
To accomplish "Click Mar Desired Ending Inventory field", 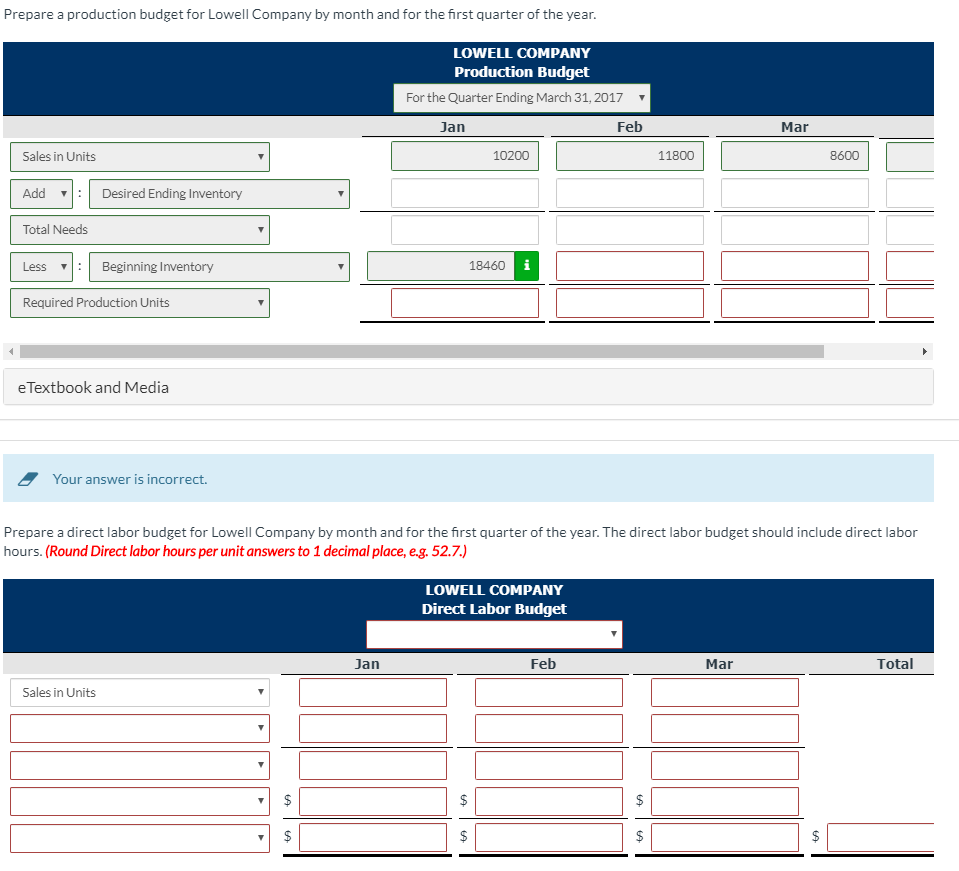I will (x=795, y=193).
